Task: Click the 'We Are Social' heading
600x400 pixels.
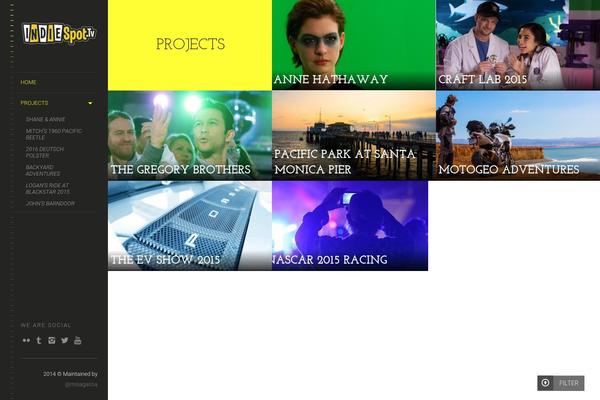Action: (46, 325)
